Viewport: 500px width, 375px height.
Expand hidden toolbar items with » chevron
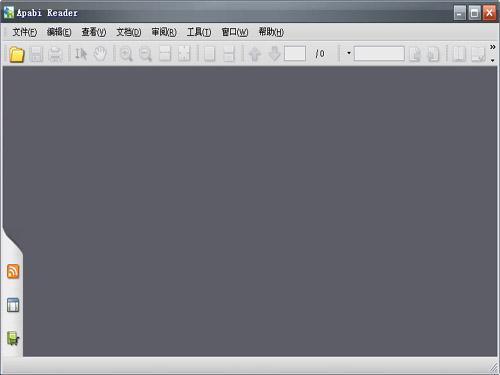(493, 47)
